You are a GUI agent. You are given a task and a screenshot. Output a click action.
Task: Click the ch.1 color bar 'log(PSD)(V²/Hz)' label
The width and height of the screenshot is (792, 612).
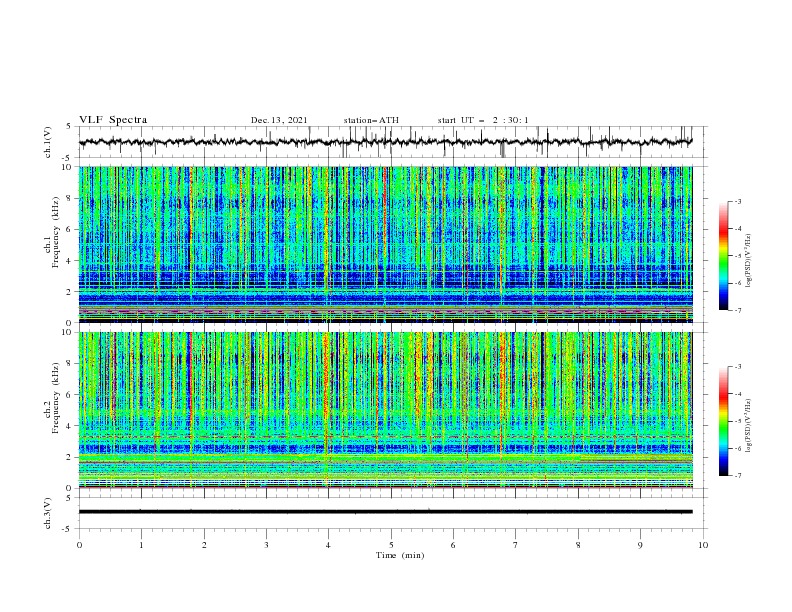748,261
